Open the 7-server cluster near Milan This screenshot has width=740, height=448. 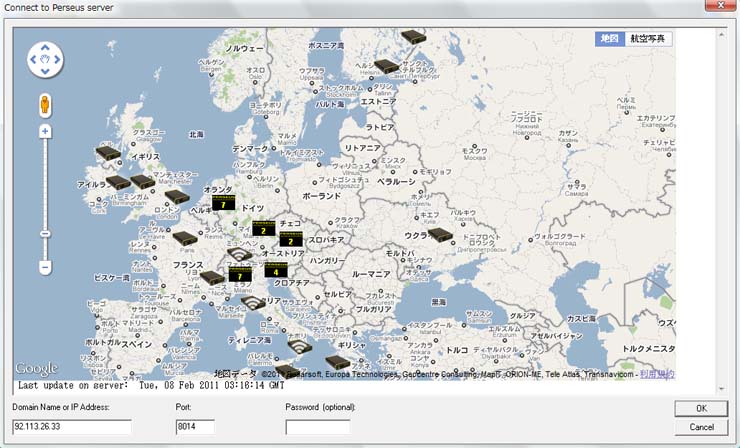240,274
